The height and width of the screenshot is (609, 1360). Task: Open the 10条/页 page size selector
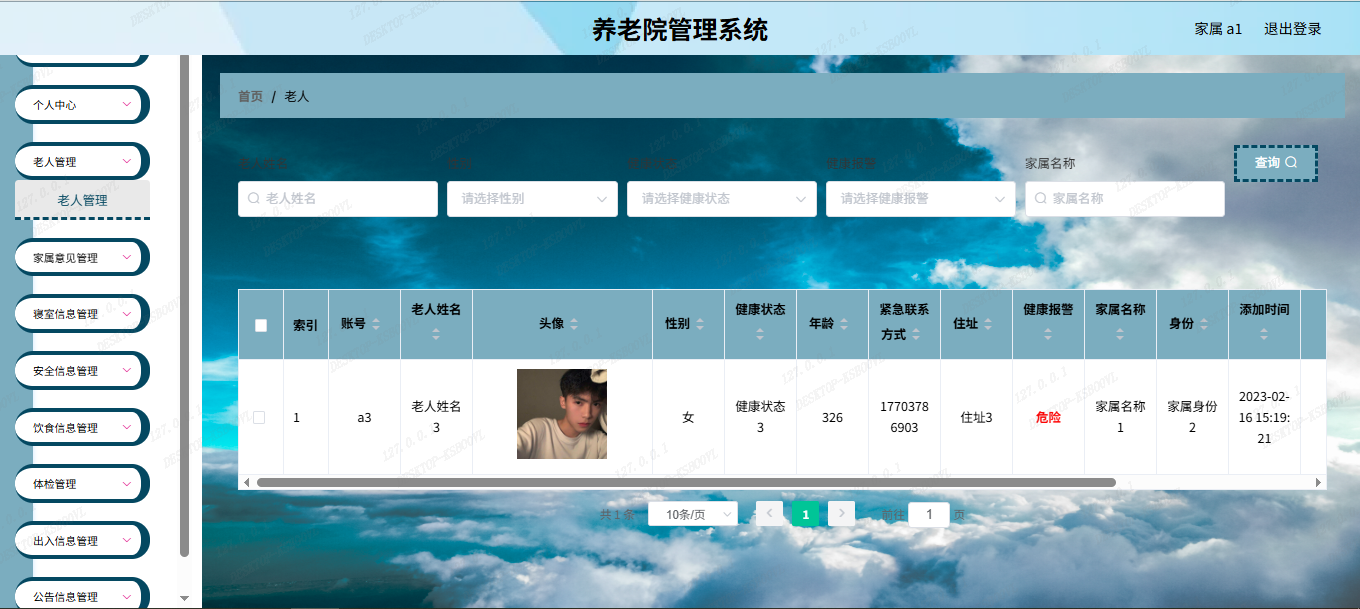[x=692, y=514]
